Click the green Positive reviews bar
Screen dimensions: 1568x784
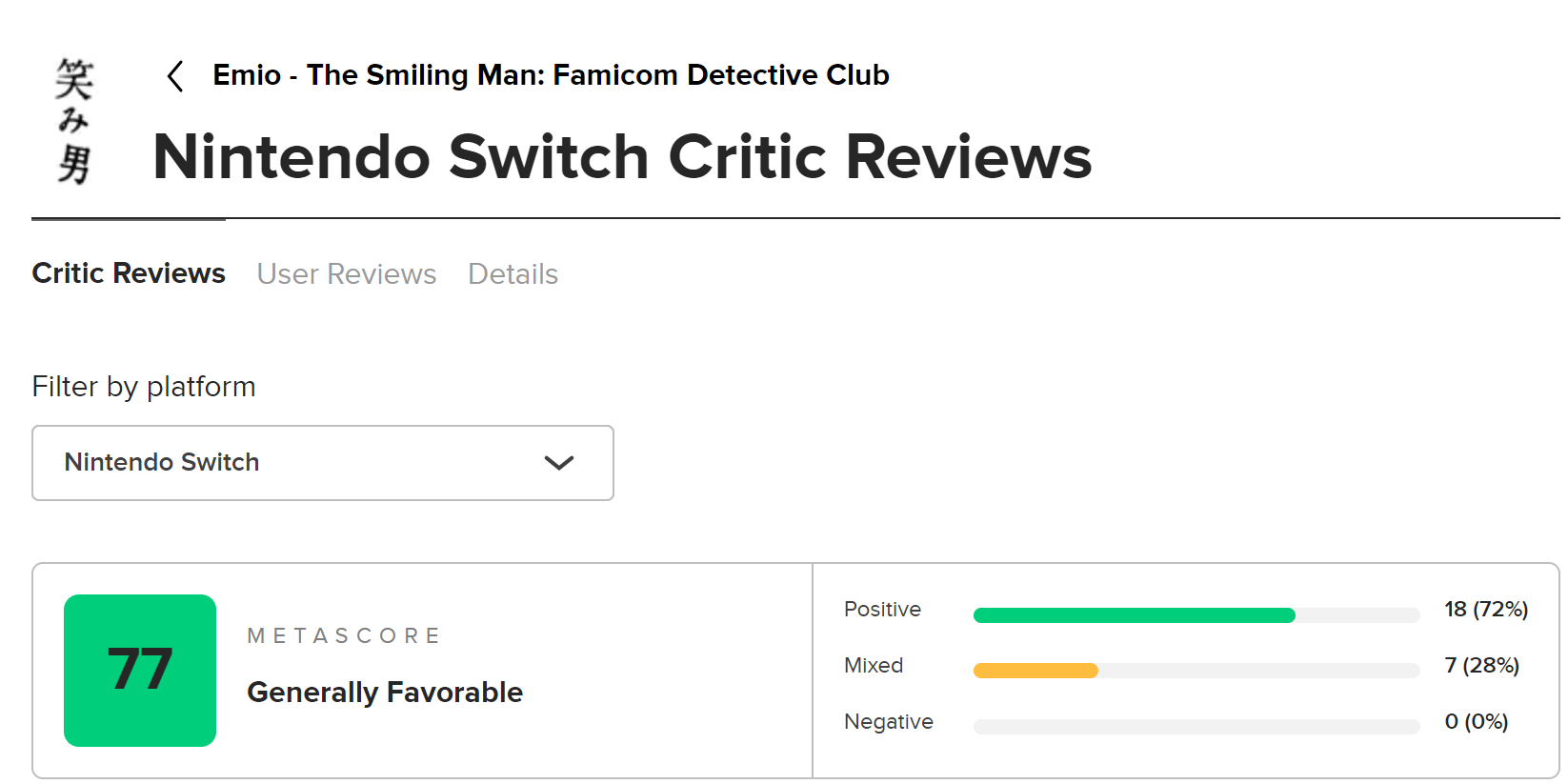(1134, 615)
